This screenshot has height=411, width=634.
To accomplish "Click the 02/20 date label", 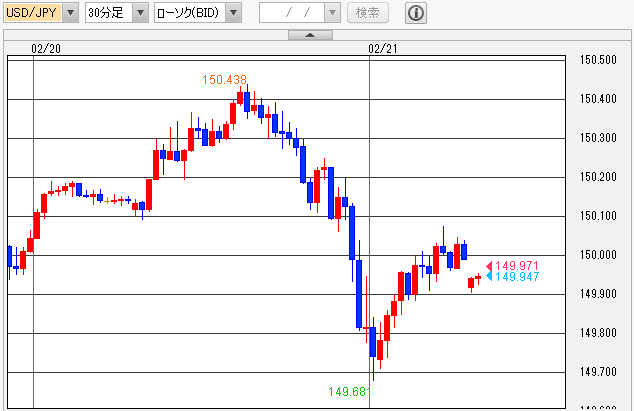I will click(x=46, y=49).
